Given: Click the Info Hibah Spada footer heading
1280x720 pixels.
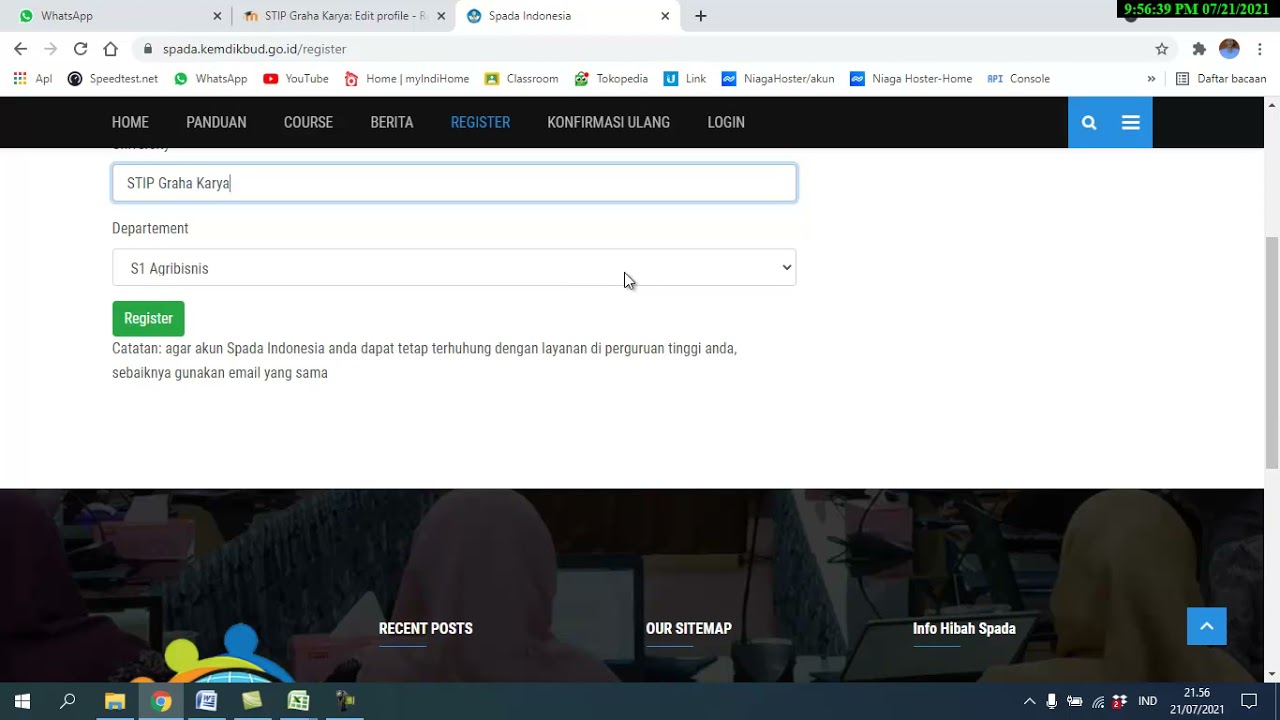Looking at the screenshot, I should pos(964,629).
